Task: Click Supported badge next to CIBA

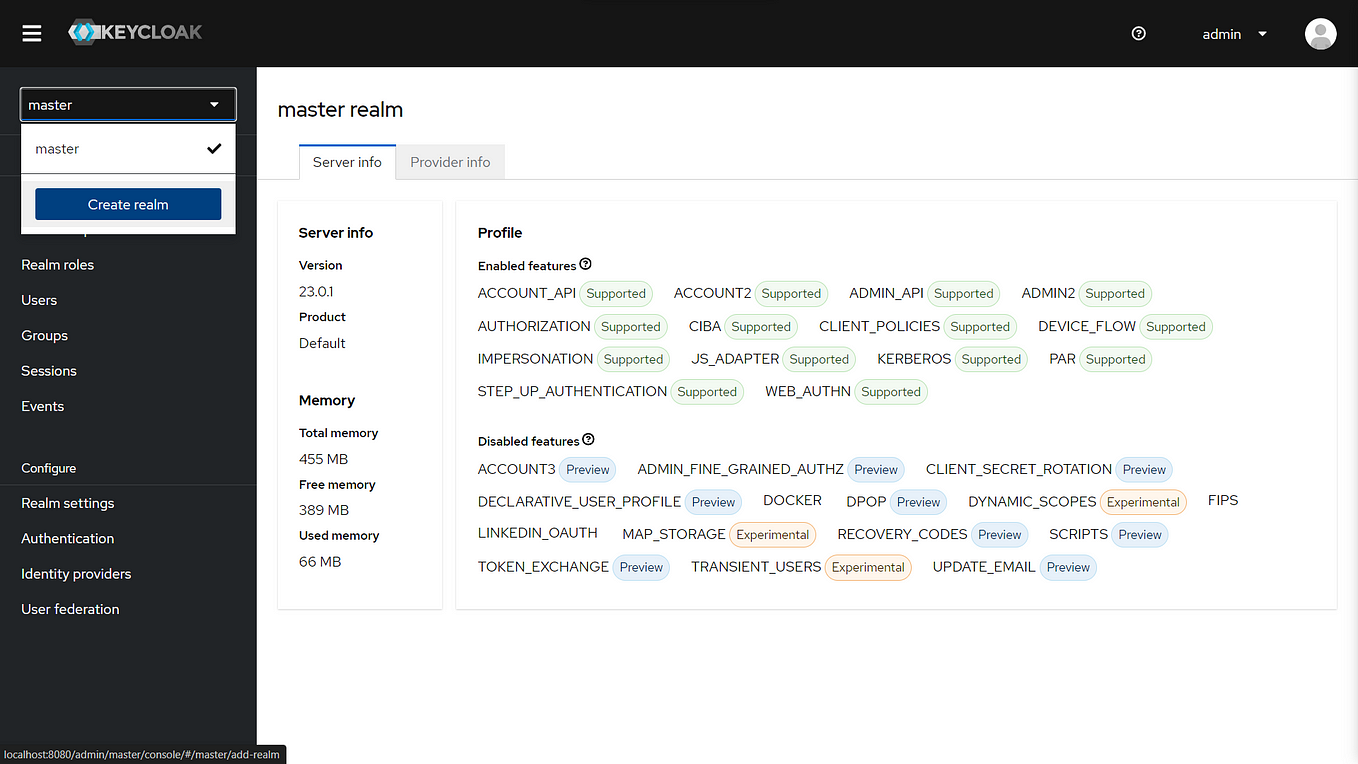Action: pos(761,327)
